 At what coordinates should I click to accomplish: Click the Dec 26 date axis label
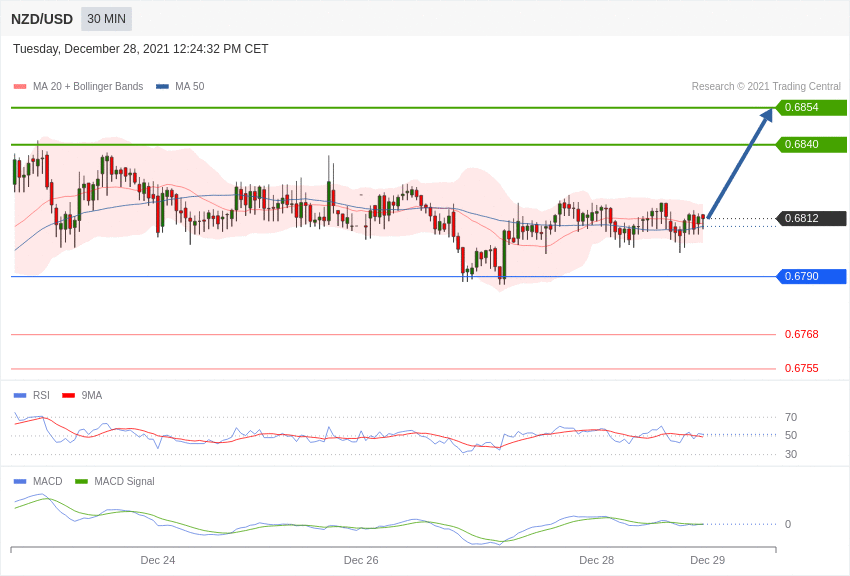coord(361,560)
